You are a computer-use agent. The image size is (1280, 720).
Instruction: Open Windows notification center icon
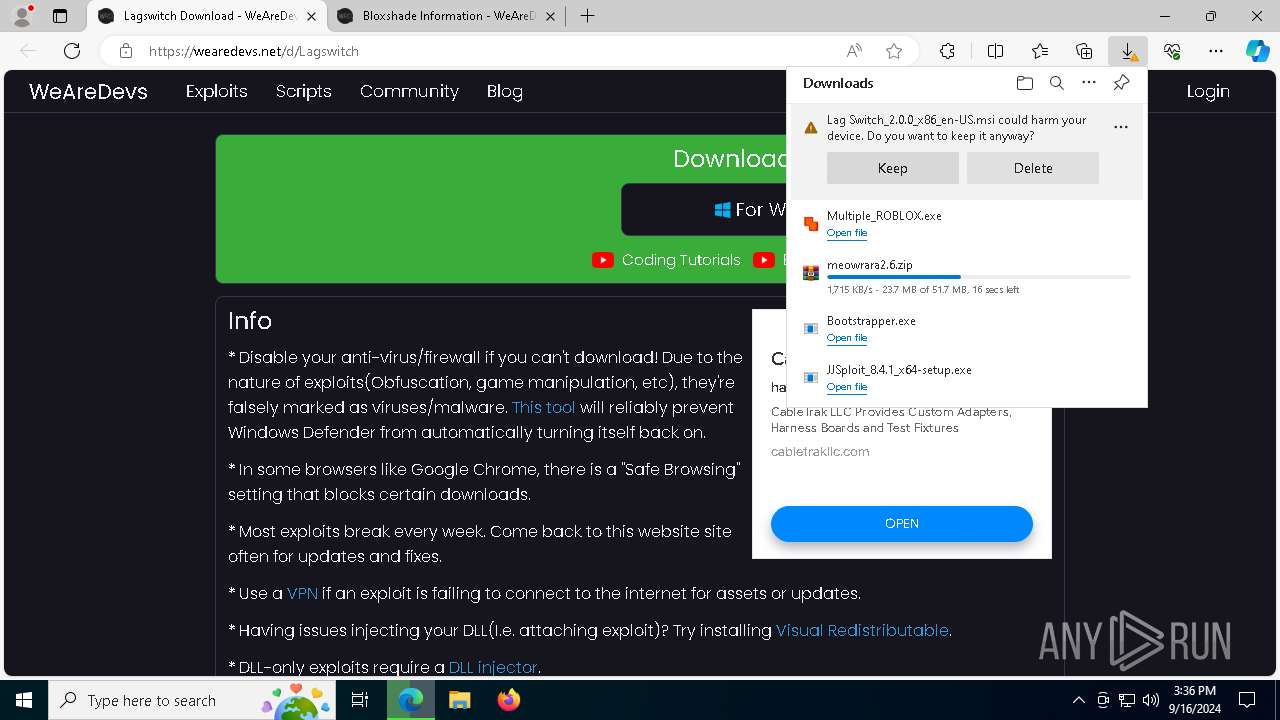click(x=1247, y=700)
